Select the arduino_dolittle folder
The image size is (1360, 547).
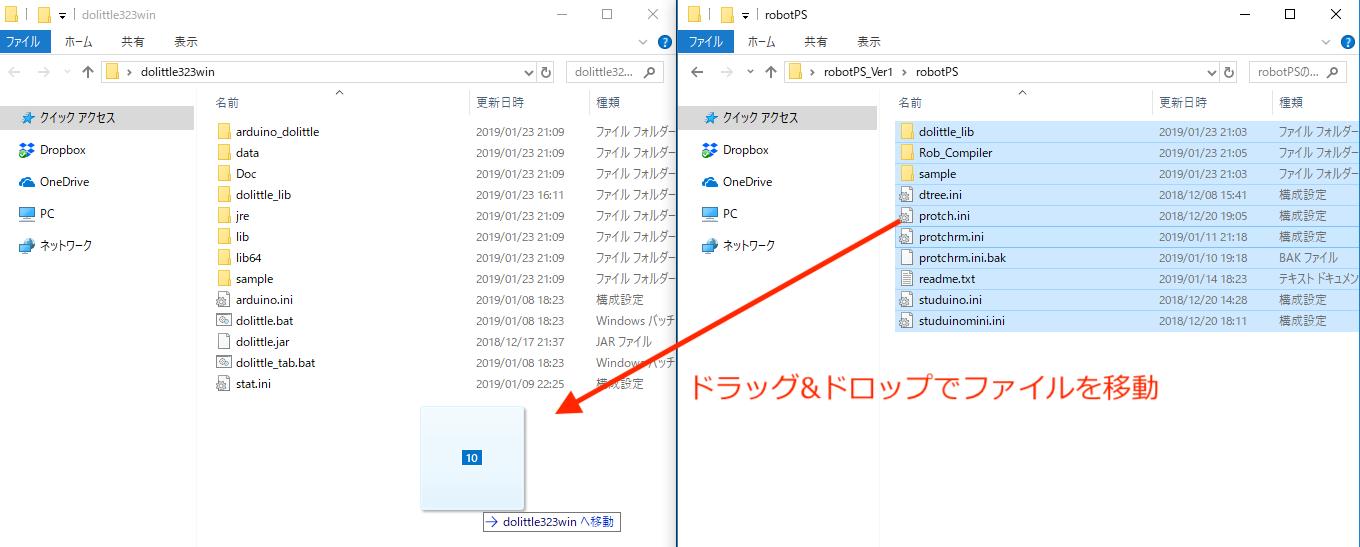[x=277, y=132]
